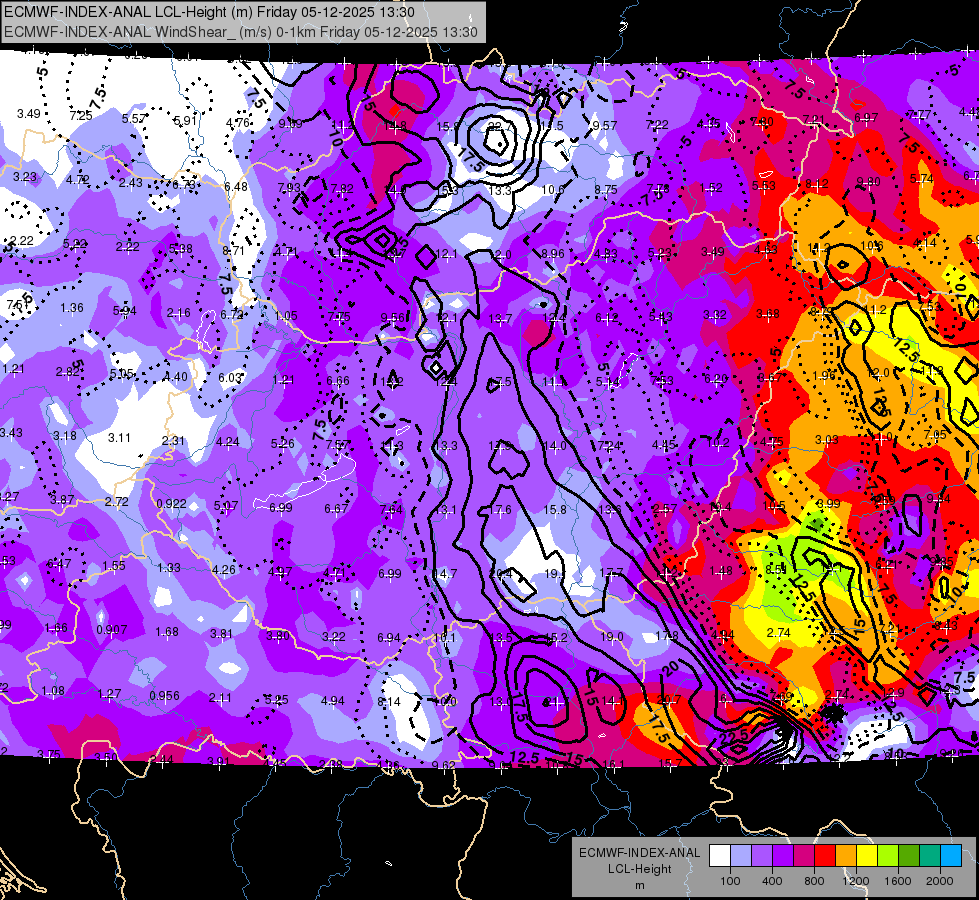Click the medium purple legend swatch
The width and height of the screenshot is (979, 900).
tap(762, 856)
